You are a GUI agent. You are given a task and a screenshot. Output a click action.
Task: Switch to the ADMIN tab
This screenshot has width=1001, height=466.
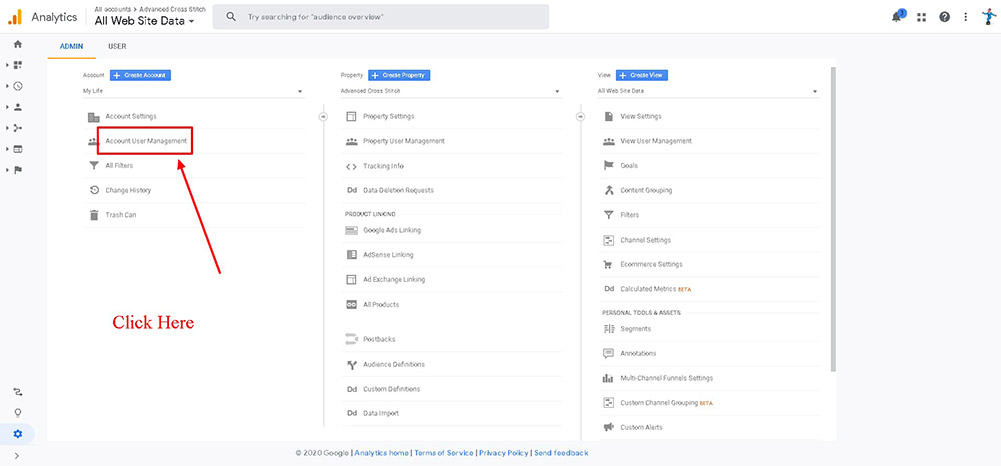[72, 47]
